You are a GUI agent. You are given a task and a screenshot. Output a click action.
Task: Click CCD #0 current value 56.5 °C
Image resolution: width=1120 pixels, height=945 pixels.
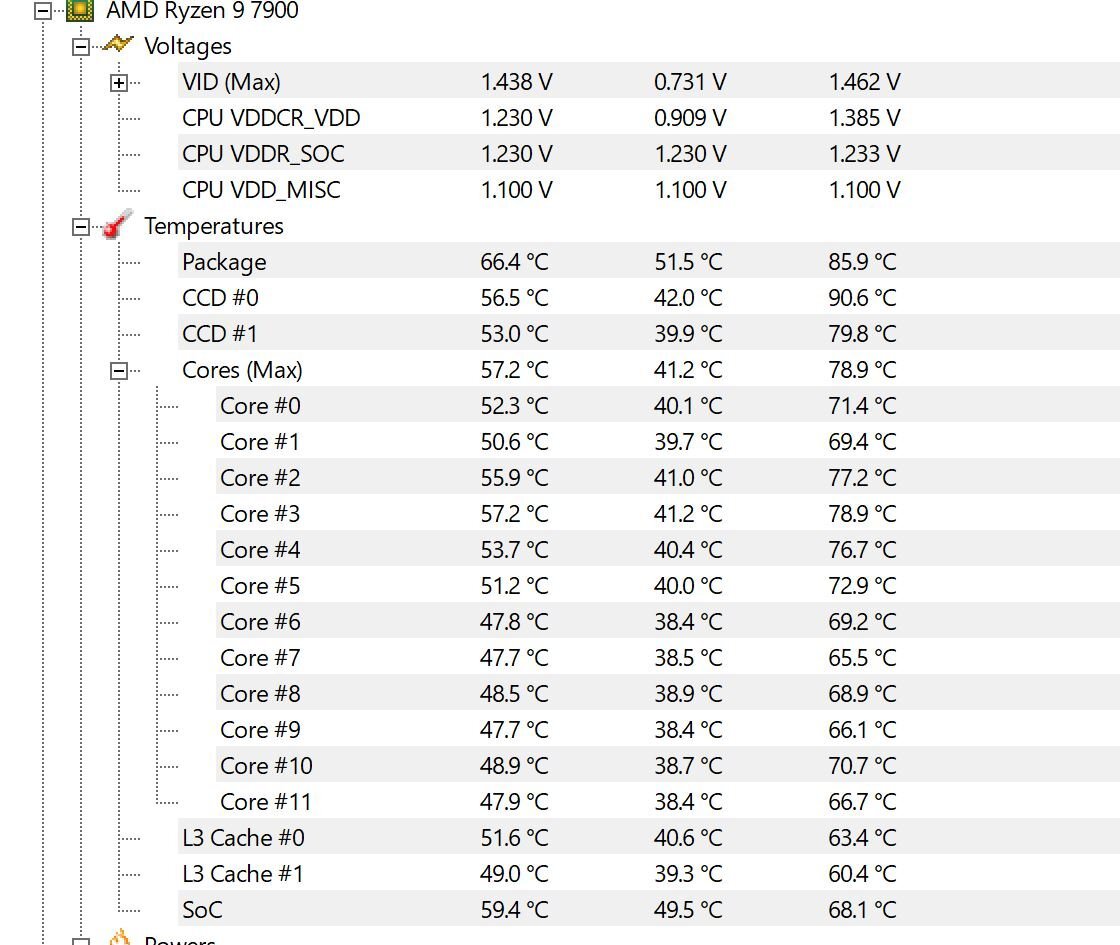coord(514,297)
